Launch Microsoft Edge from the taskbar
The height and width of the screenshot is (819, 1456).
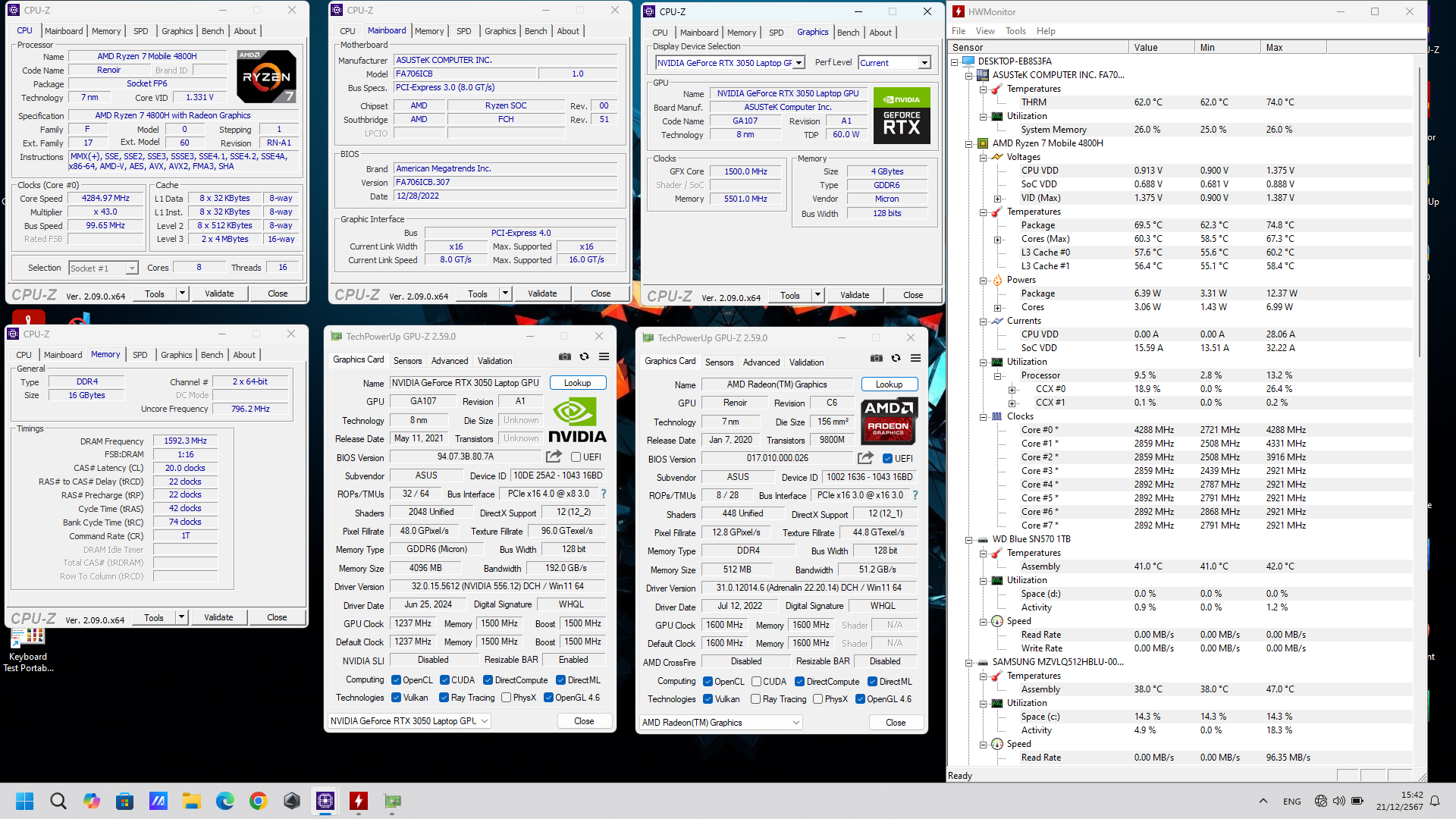225,801
